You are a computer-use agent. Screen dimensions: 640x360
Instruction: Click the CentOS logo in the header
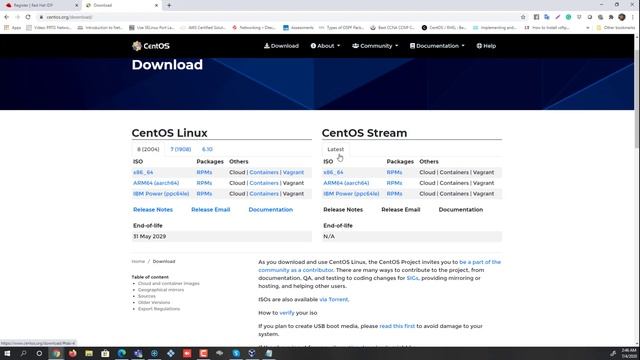(x=151, y=46)
